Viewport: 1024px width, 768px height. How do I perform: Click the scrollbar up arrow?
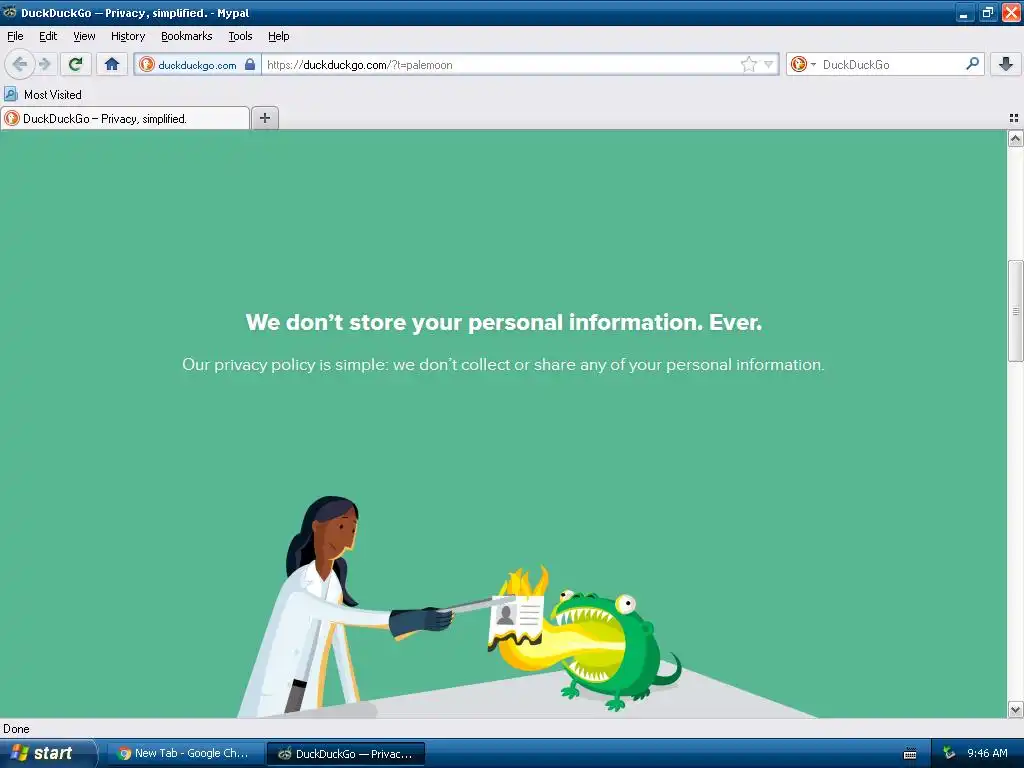(x=1015, y=138)
